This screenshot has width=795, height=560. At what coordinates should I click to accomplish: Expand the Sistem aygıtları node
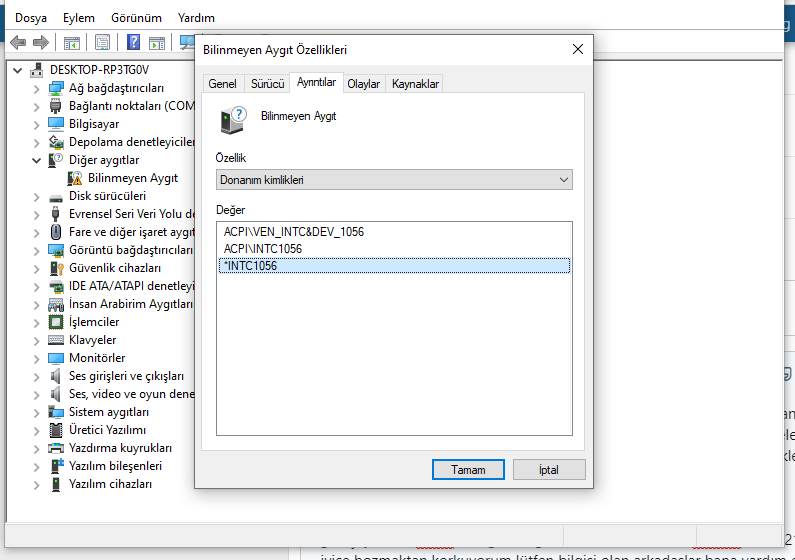pyautogui.click(x=37, y=413)
